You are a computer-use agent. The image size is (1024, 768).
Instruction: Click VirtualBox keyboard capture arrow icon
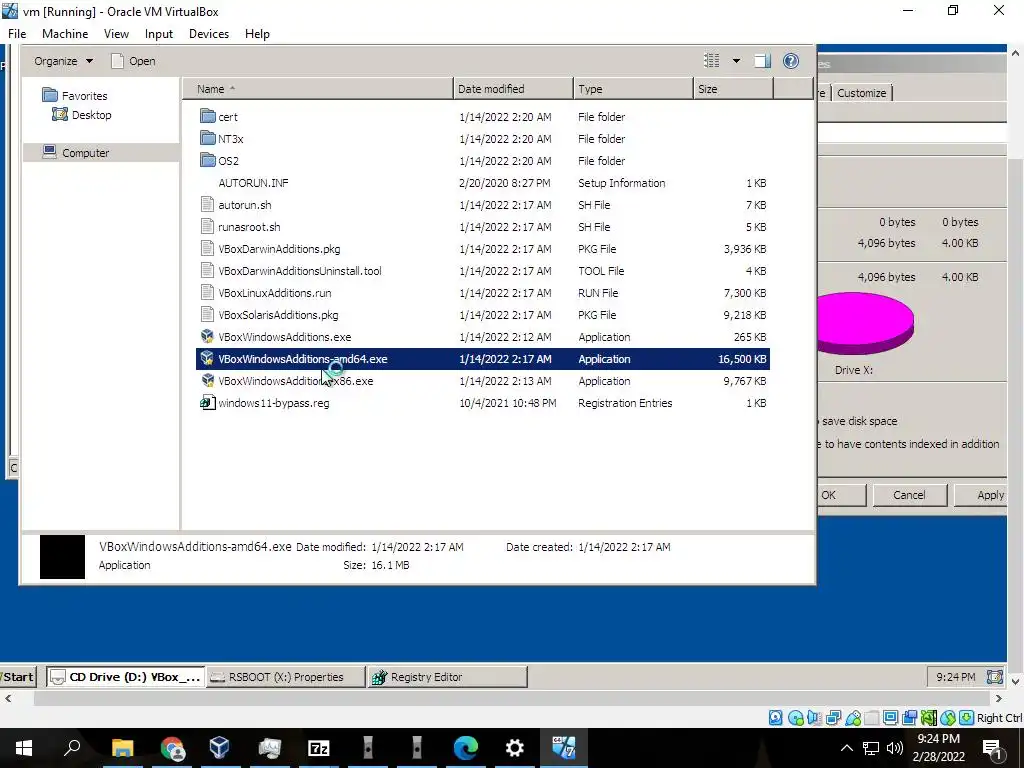pyautogui.click(x=967, y=718)
